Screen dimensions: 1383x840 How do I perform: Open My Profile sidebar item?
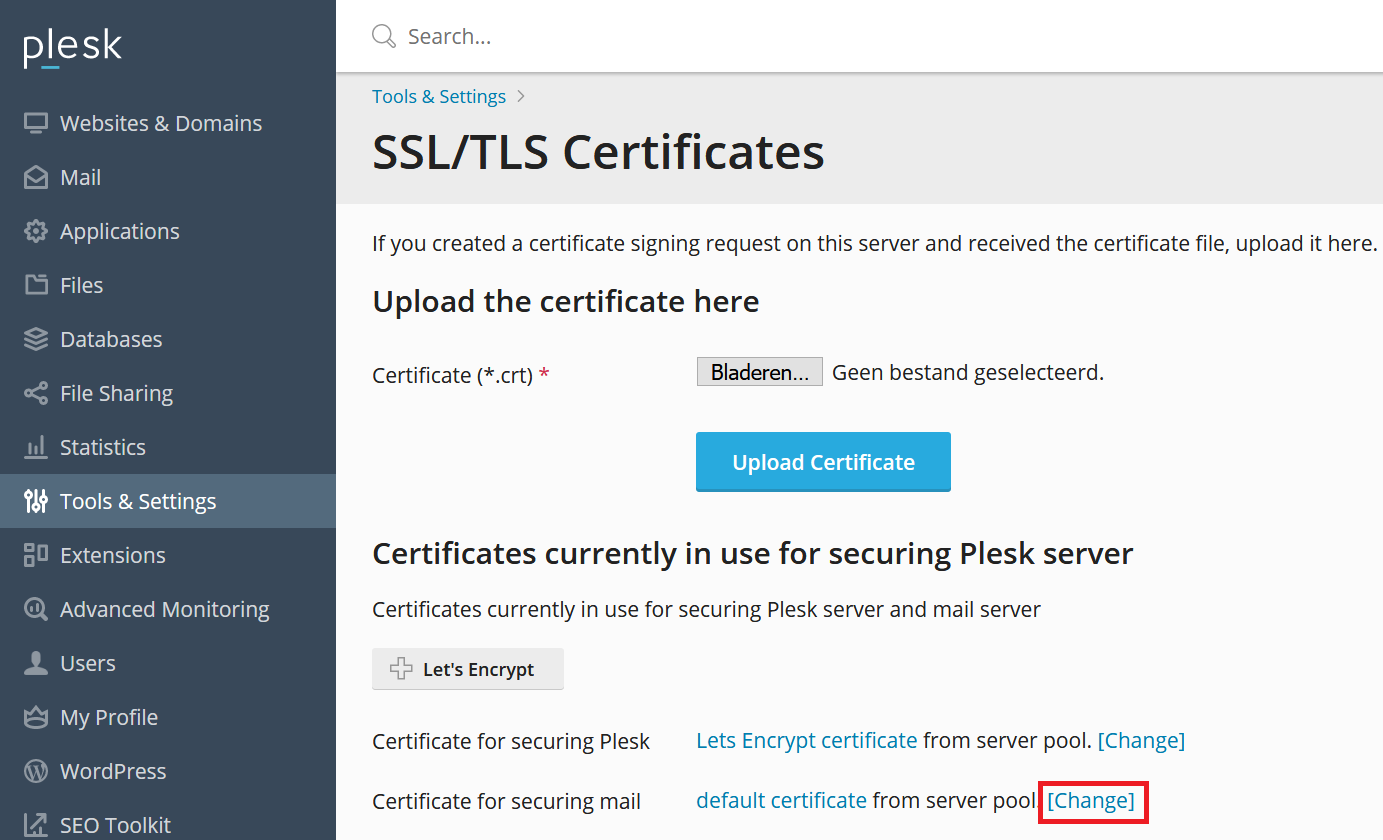(x=168, y=717)
